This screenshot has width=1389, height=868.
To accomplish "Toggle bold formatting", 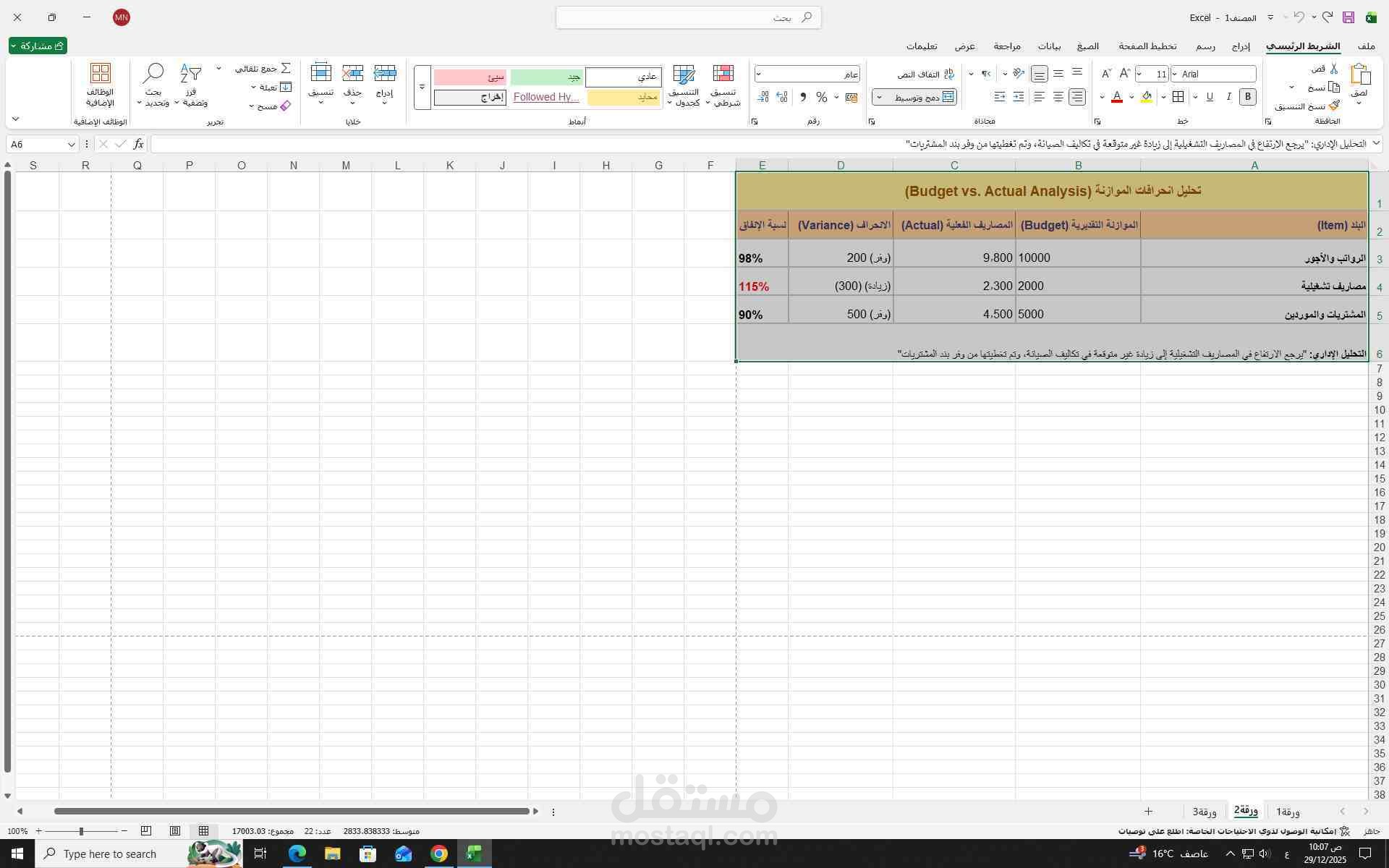I will point(1247,97).
